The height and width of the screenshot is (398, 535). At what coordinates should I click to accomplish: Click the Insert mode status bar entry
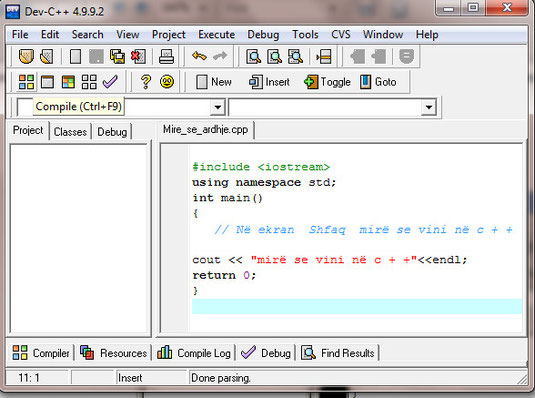[130, 378]
